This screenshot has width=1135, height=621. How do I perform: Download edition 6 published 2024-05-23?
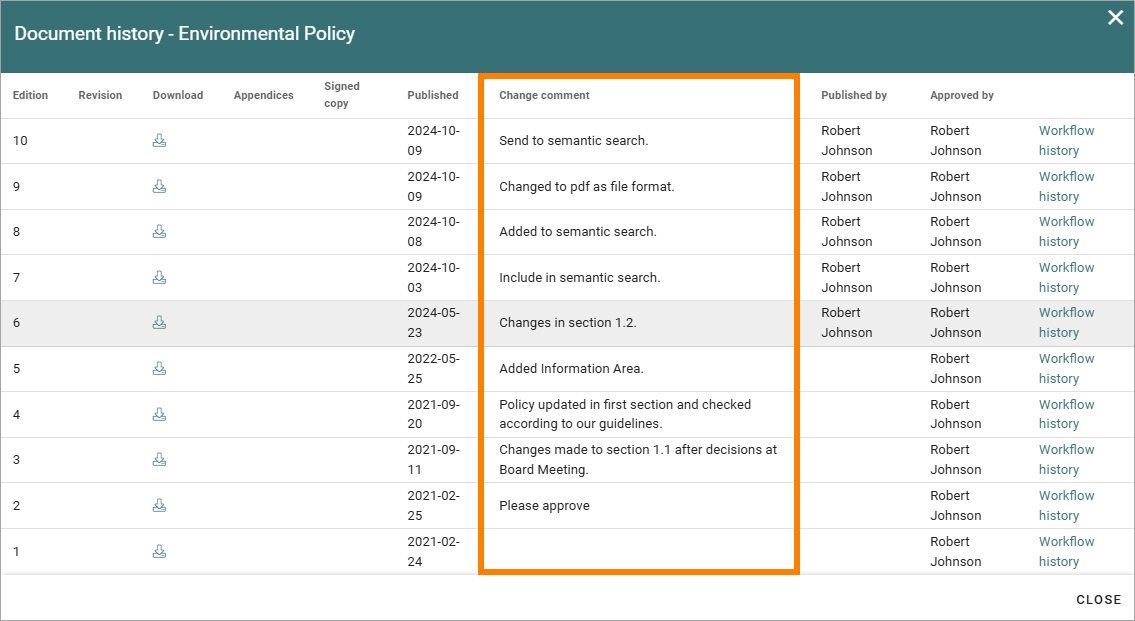pyautogui.click(x=159, y=323)
